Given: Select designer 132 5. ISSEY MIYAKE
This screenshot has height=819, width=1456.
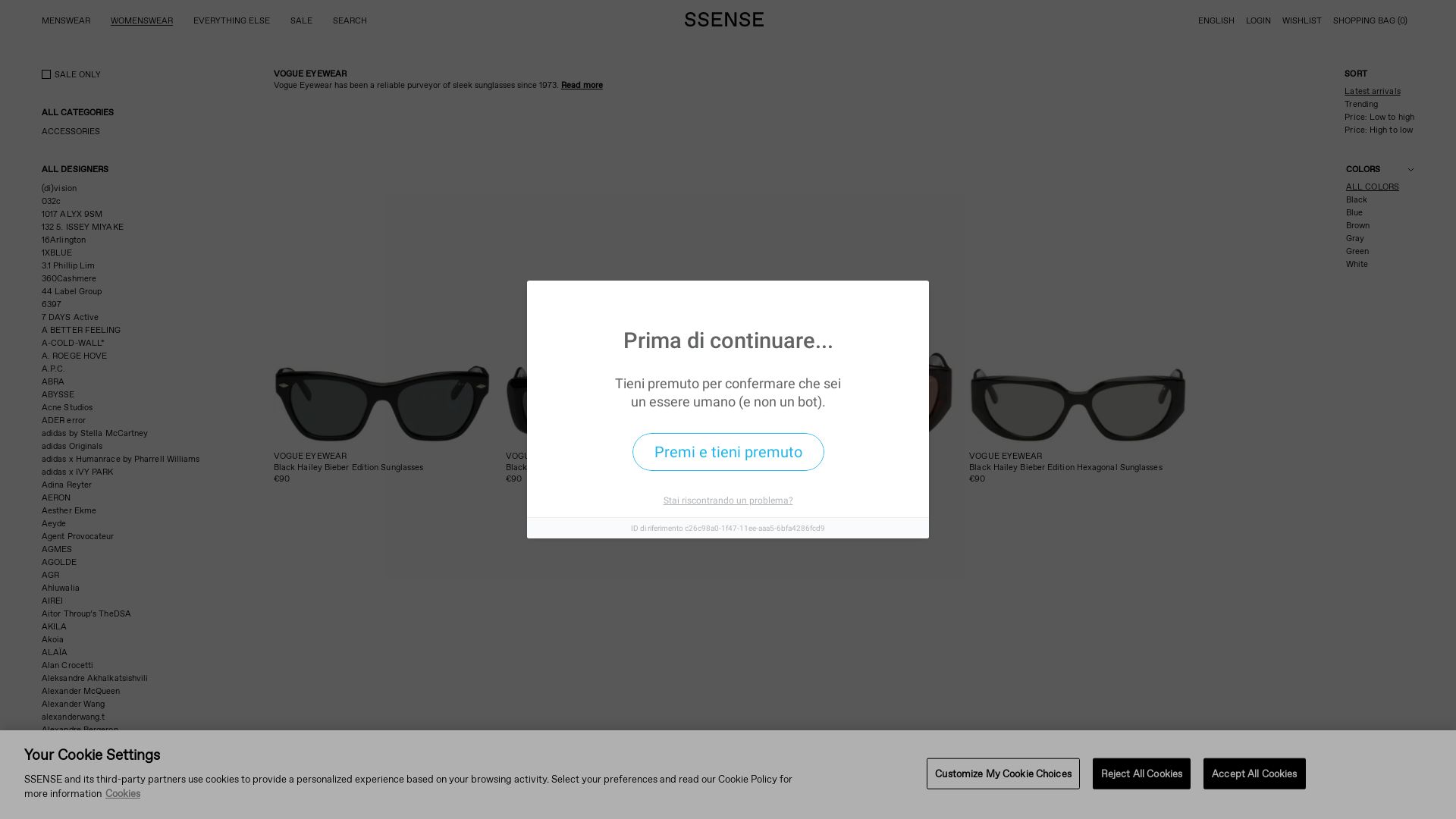Looking at the screenshot, I should point(83,227).
